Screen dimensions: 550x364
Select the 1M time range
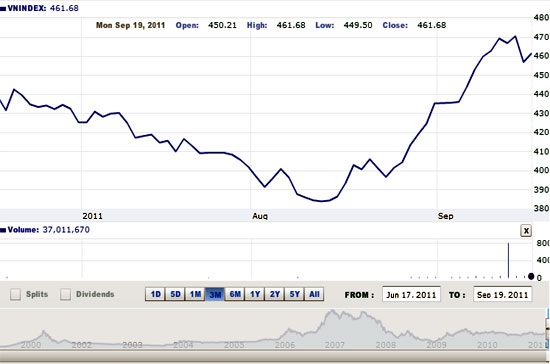(x=195, y=294)
